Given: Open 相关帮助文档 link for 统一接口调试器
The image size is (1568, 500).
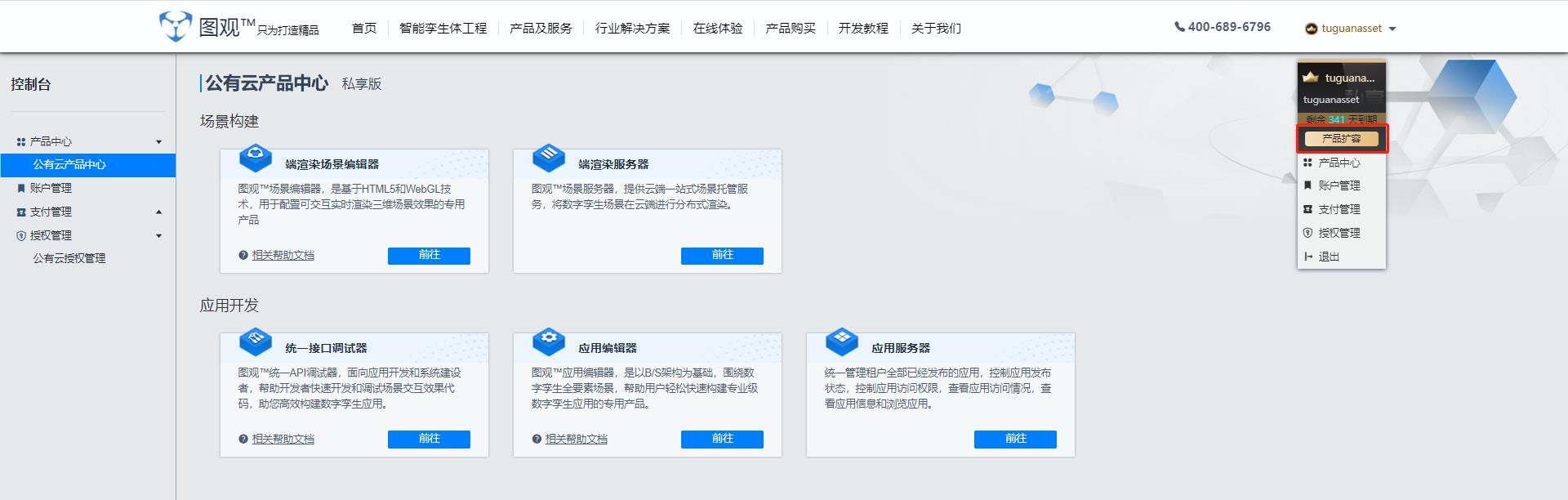Looking at the screenshot, I should click(283, 439).
